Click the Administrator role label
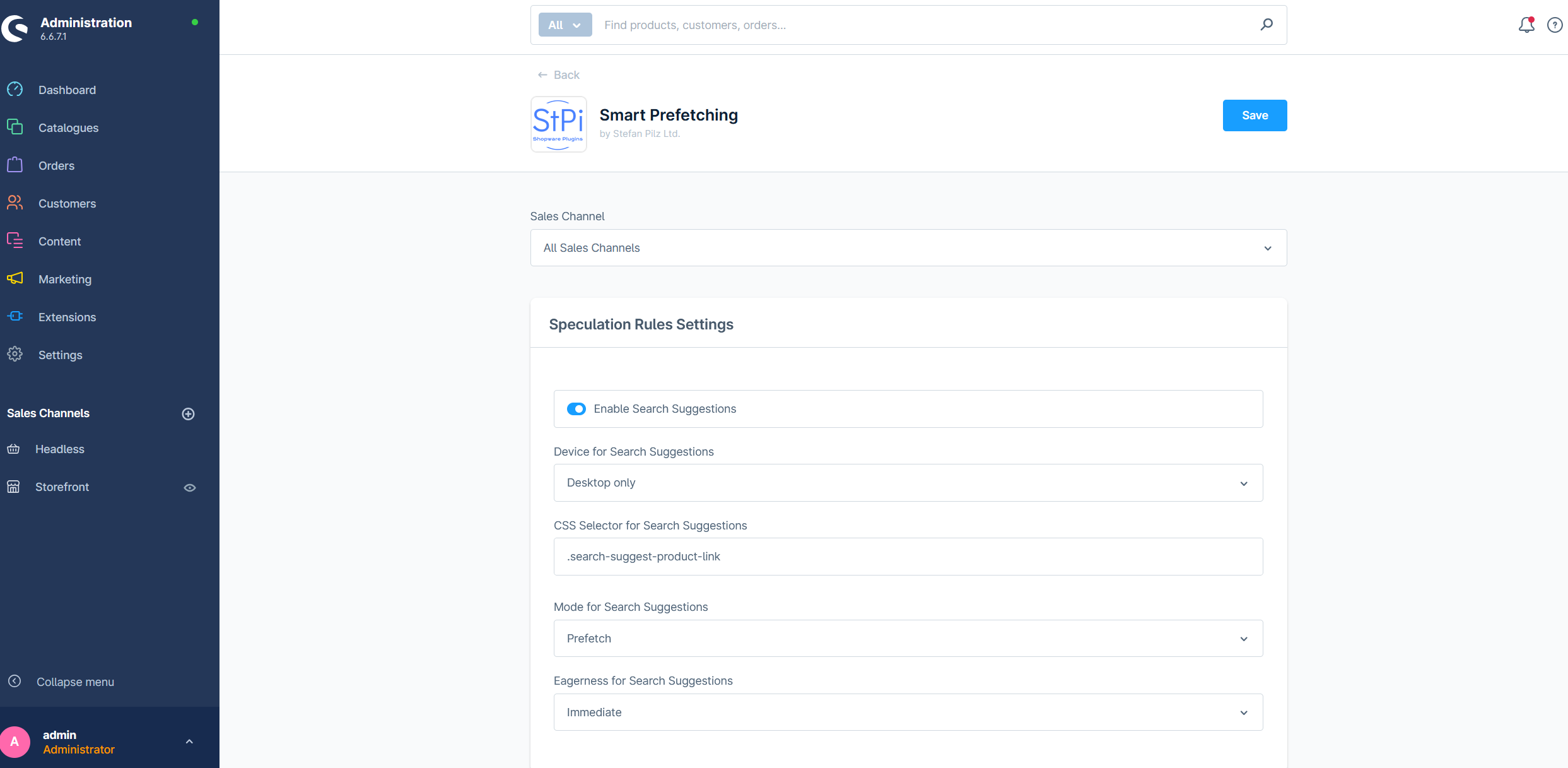This screenshot has width=1568, height=768. click(79, 750)
